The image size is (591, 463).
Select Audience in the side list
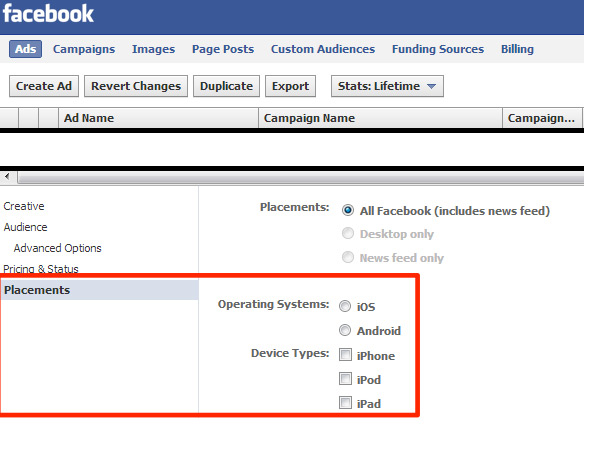25,227
